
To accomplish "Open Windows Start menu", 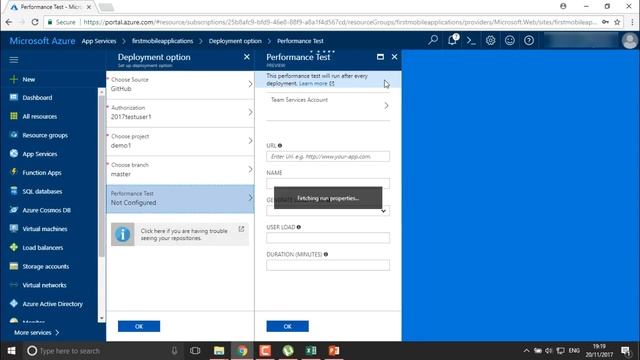I will pos(11,351).
